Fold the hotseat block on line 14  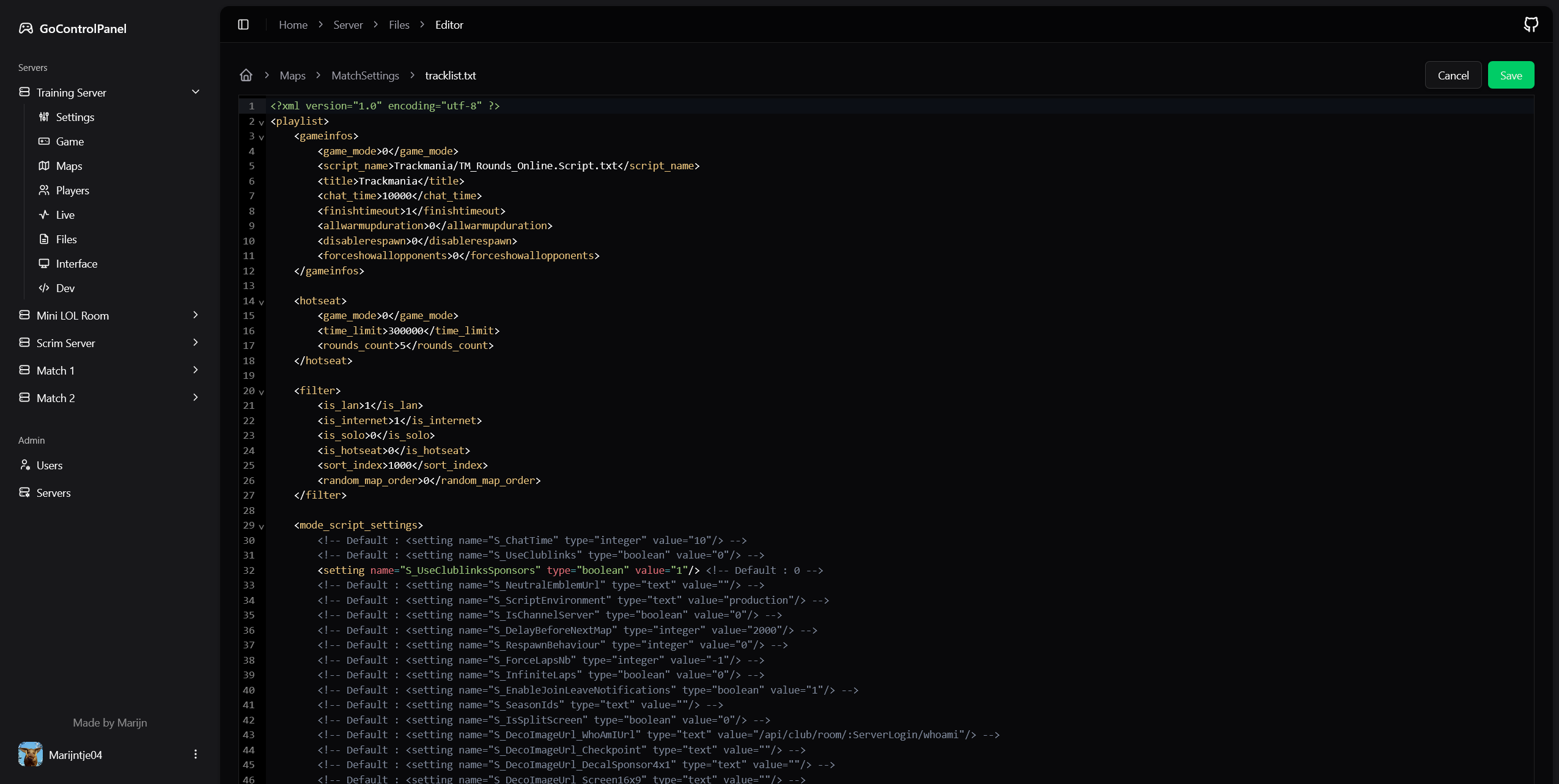click(x=262, y=302)
